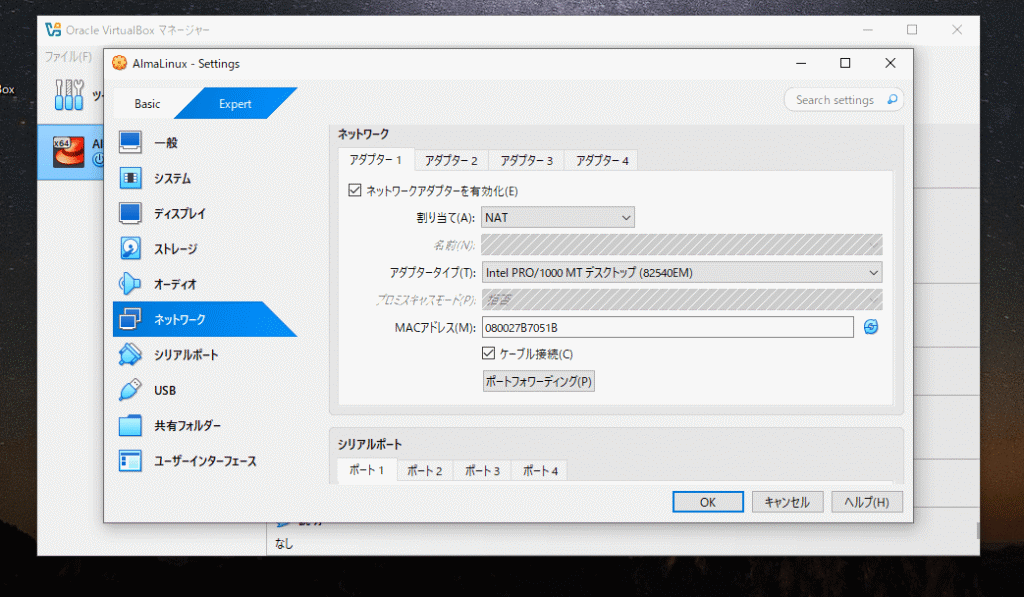Switch to the Expert mode tab
The image size is (1024, 597).
(x=235, y=104)
